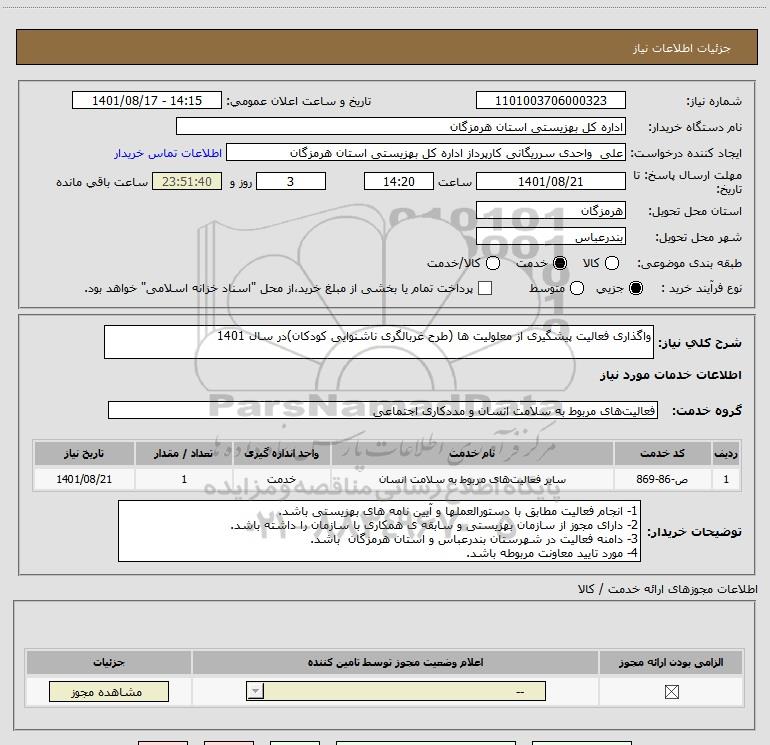Screen dimensions: 770x745
Task: Click اطلاعات مجوزهای ارائه خدمت / کالا heading
Action: pyautogui.click(x=667, y=589)
